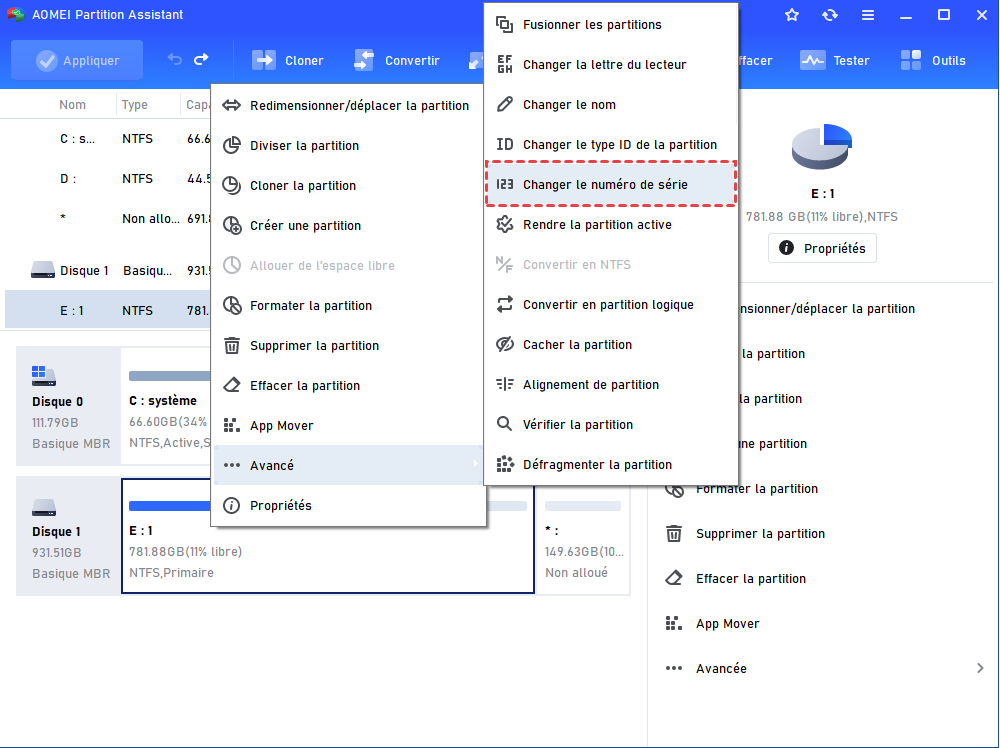This screenshot has width=1000, height=748.
Task: Choose Redimensionner/déplacer la partition in context menu
Action: click(x=348, y=106)
